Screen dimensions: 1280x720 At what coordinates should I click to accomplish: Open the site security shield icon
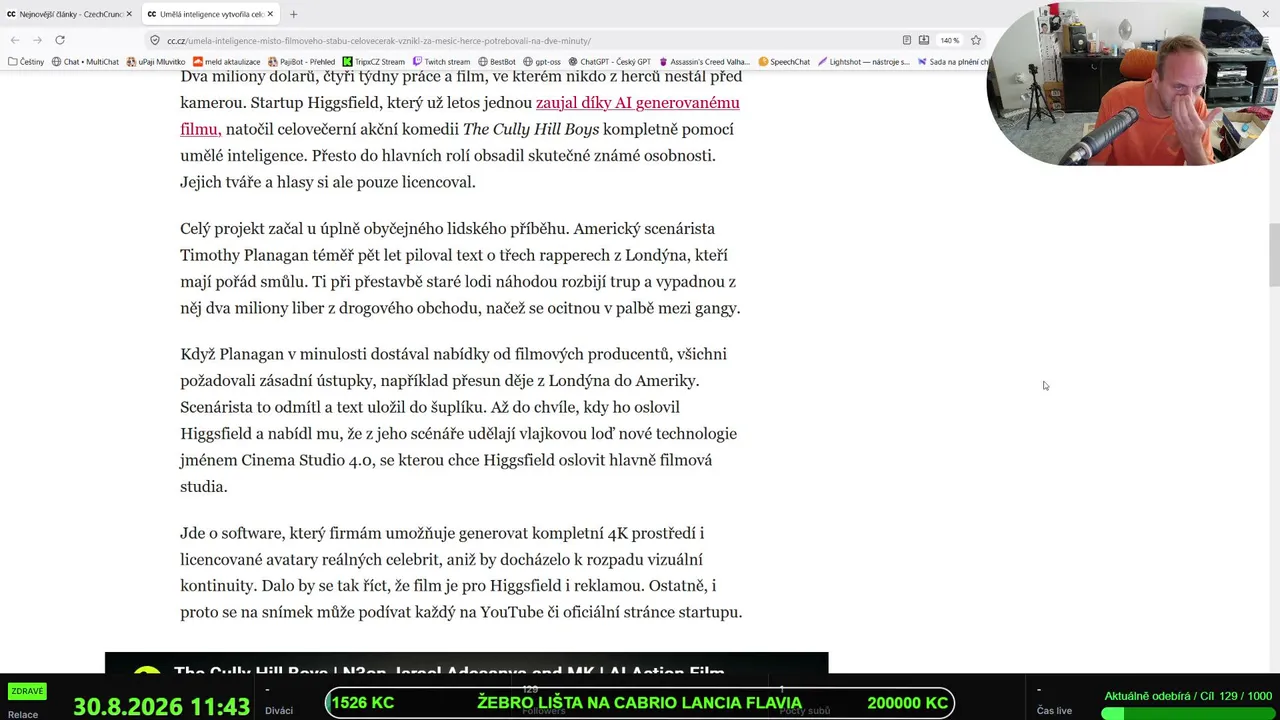(x=155, y=41)
